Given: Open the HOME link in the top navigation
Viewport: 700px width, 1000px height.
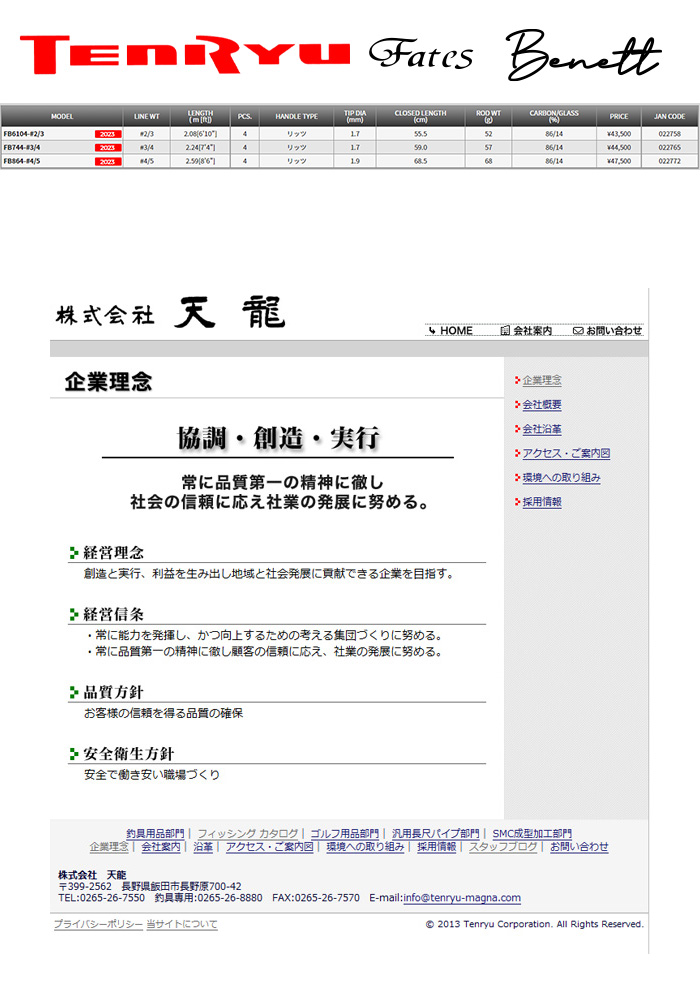Looking at the screenshot, I should click(x=456, y=331).
